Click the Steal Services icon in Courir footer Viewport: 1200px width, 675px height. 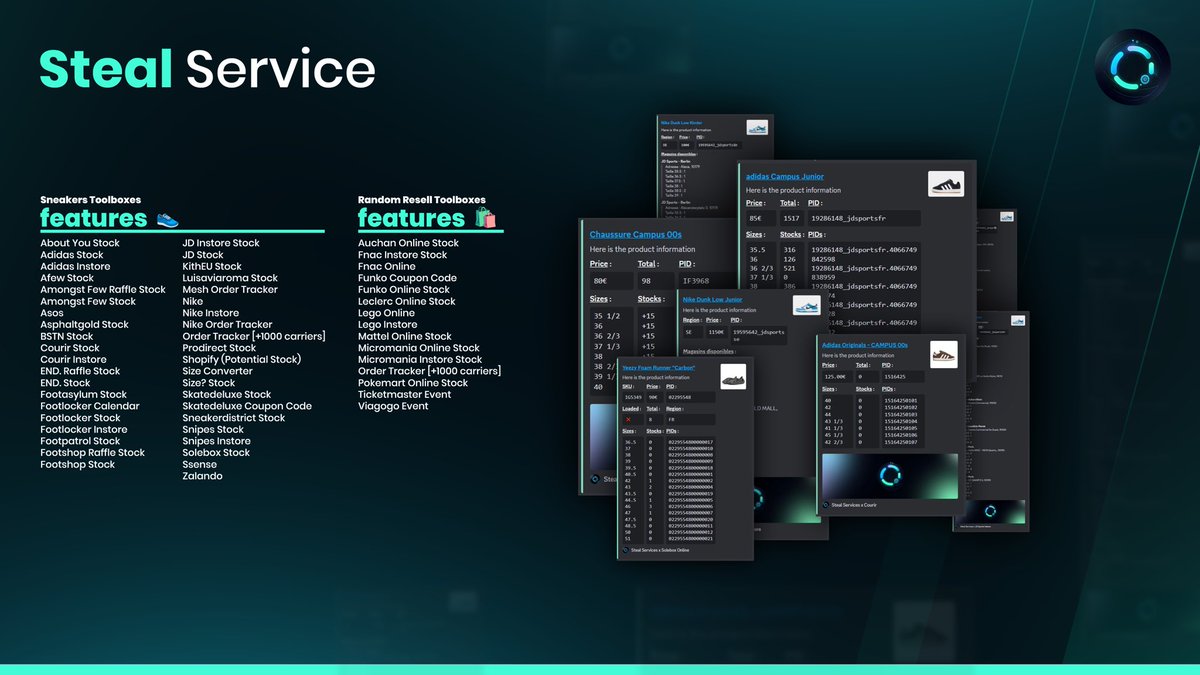tap(825, 505)
